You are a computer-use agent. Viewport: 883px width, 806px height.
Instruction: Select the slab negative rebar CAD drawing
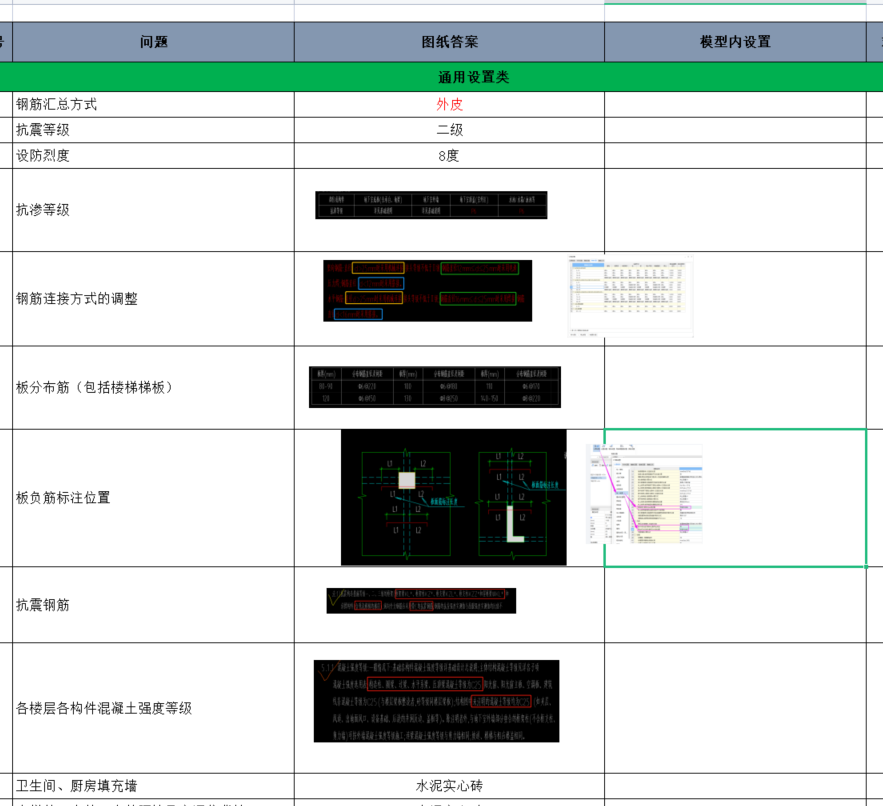453,498
